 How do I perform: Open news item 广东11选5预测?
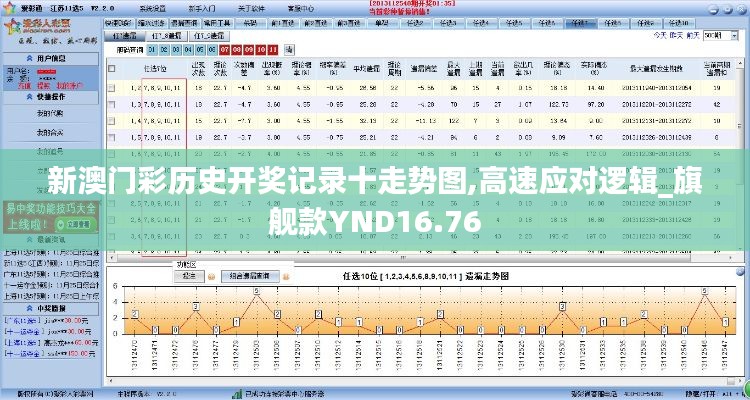click(x=51, y=275)
